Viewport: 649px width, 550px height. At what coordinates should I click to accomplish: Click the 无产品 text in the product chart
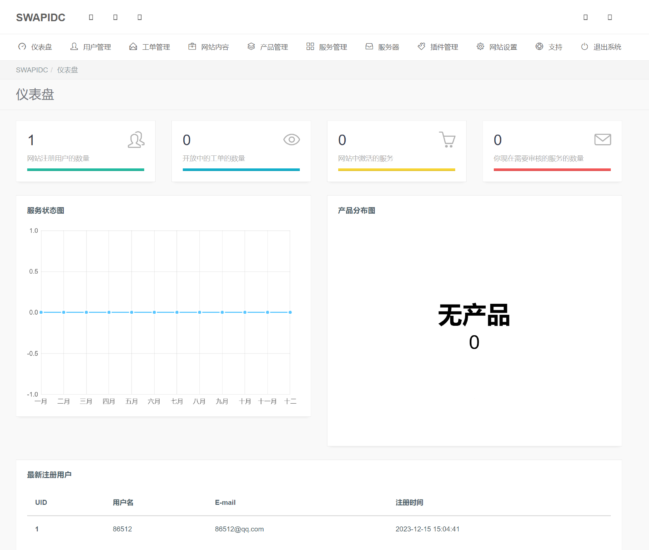pyautogui.click(x=474, y=316)
